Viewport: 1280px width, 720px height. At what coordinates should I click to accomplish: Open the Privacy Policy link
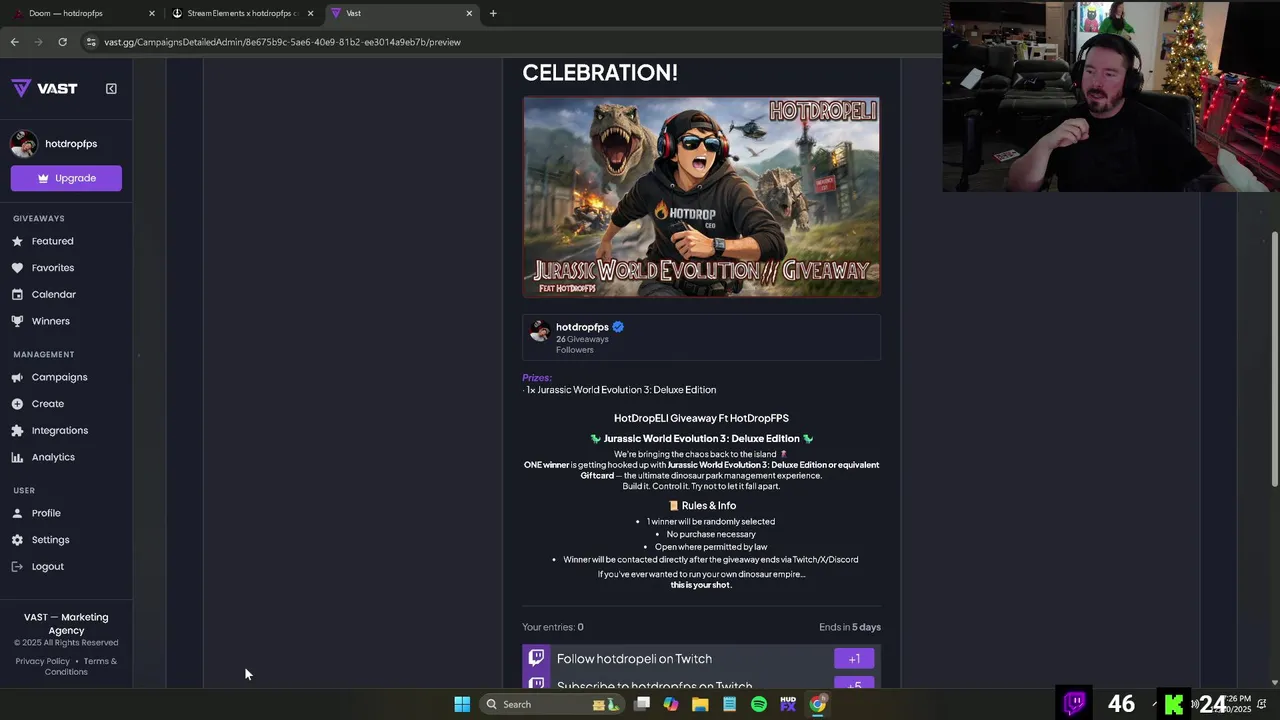pos(43,661)
